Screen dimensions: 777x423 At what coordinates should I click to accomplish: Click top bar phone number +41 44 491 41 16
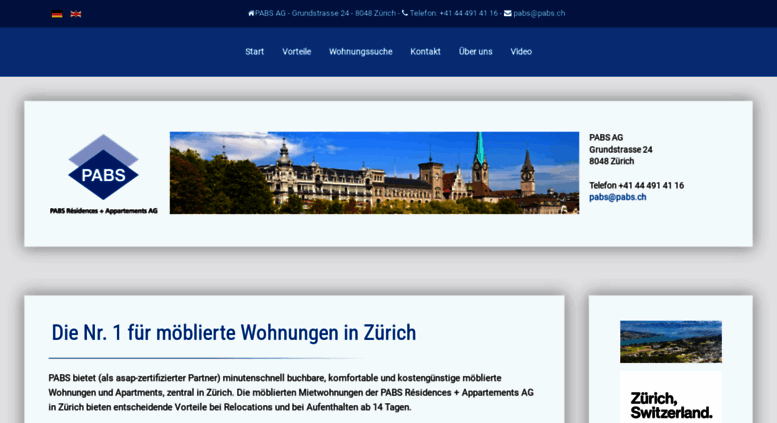(x=468, y=13)
